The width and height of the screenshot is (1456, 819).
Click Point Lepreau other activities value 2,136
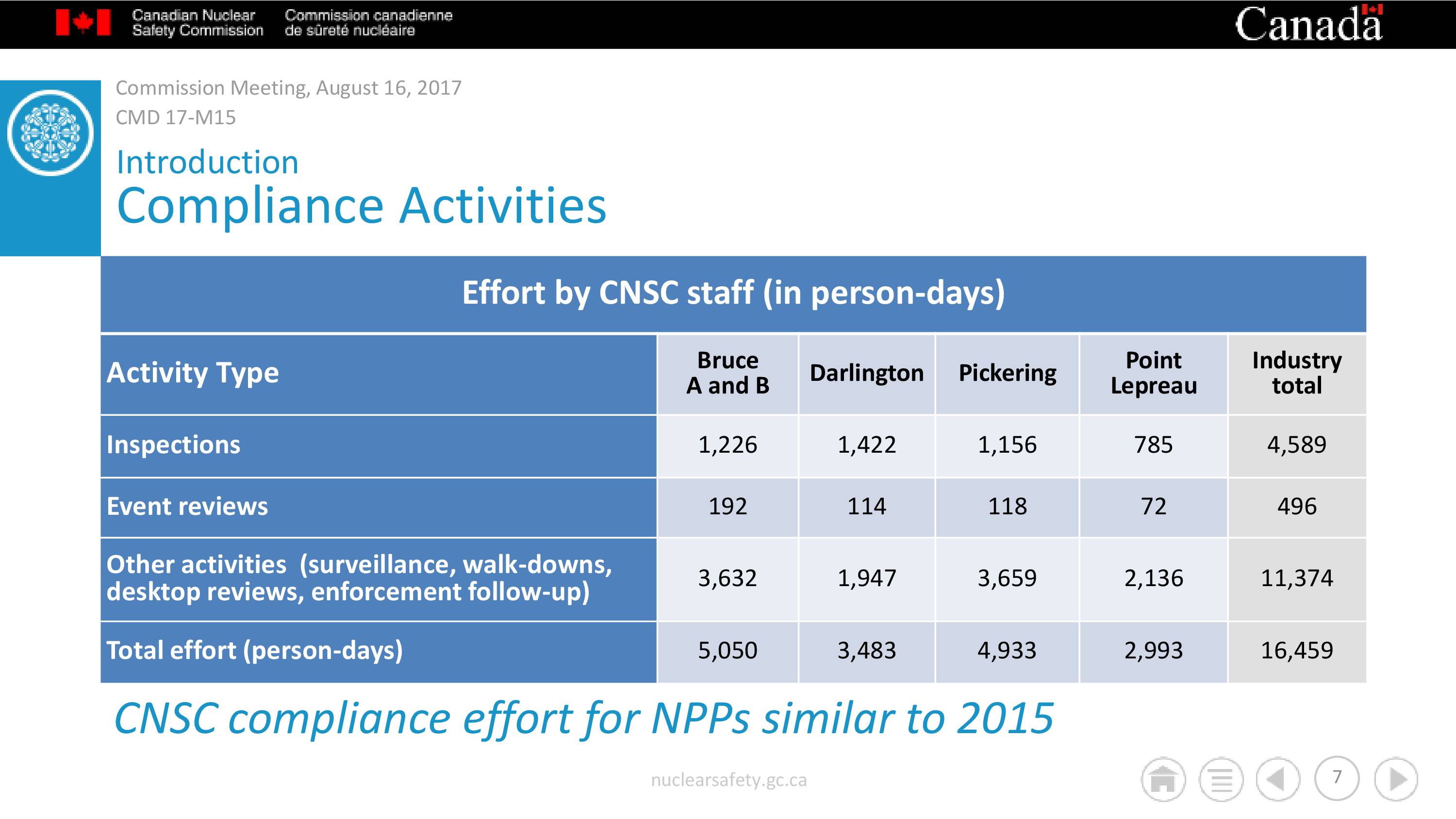click(1154, 579)
